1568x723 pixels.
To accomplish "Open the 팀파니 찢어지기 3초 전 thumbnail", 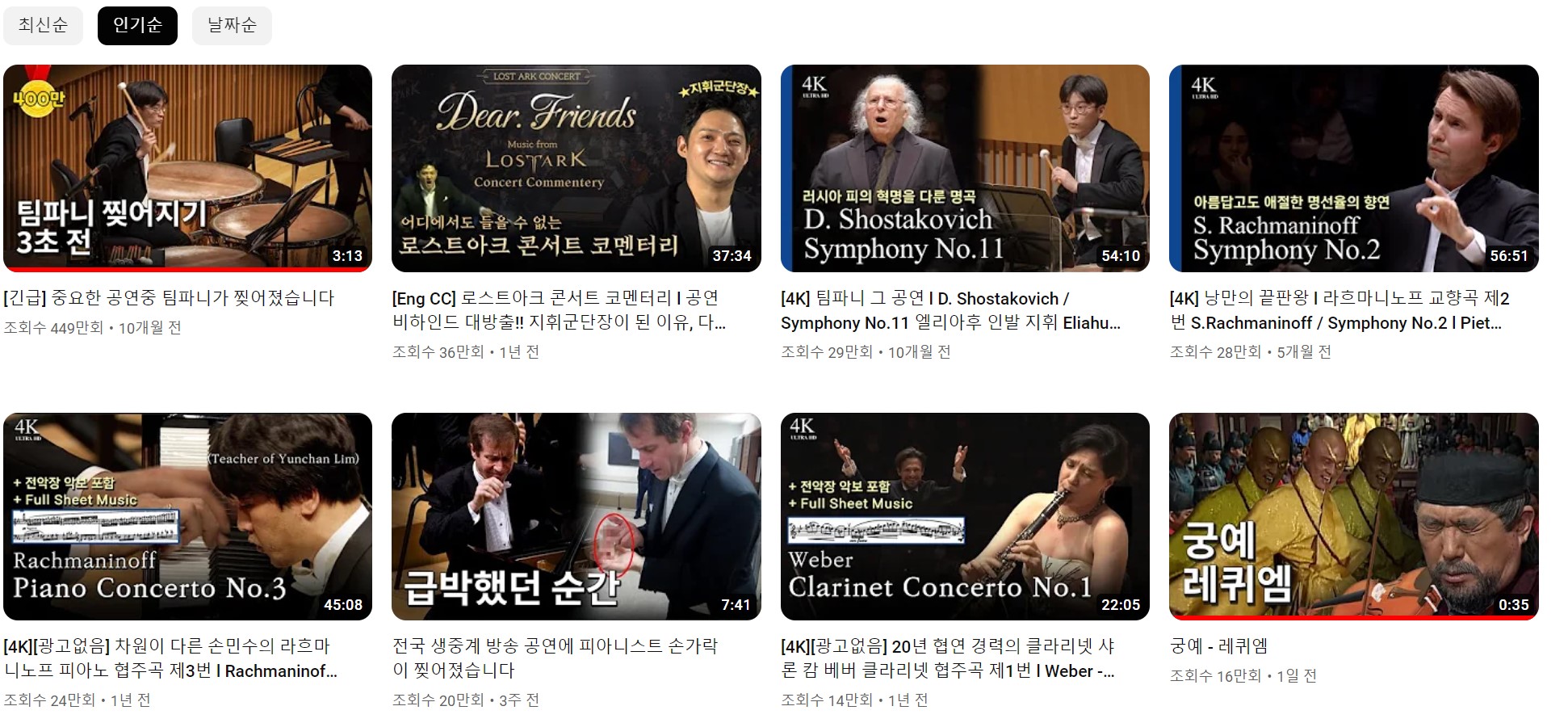I will (188, 168).
